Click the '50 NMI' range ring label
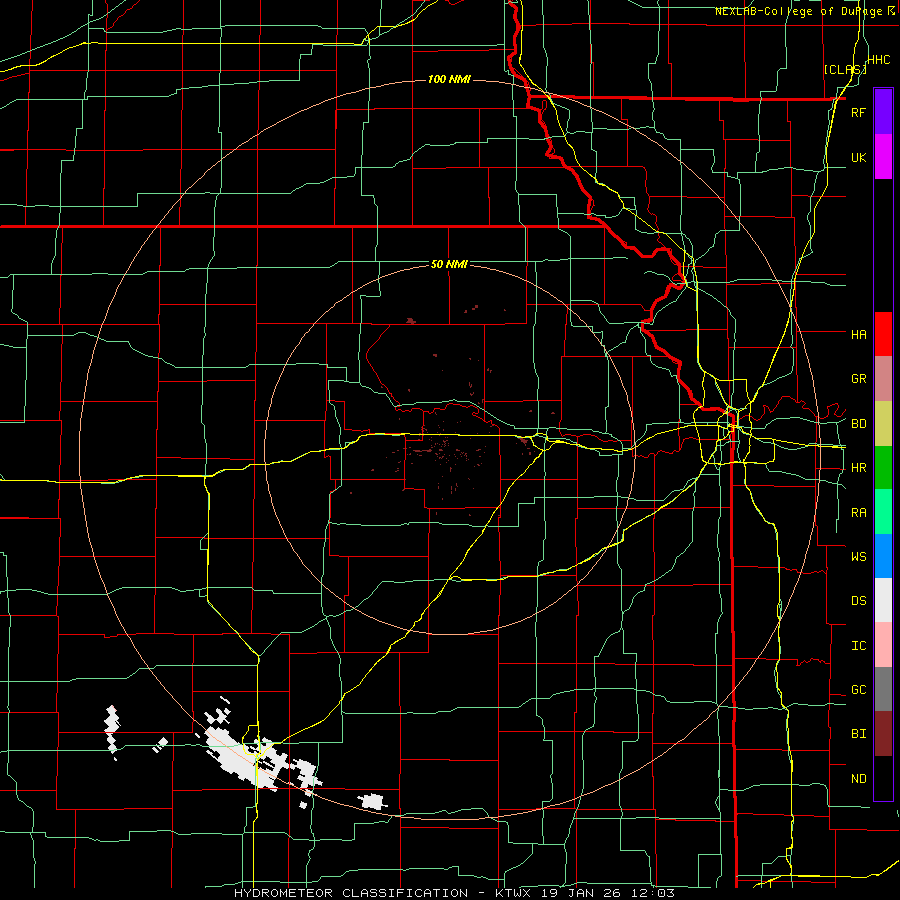Image resolution: width=900 pixels, height=900 pixels. [449, 265]
